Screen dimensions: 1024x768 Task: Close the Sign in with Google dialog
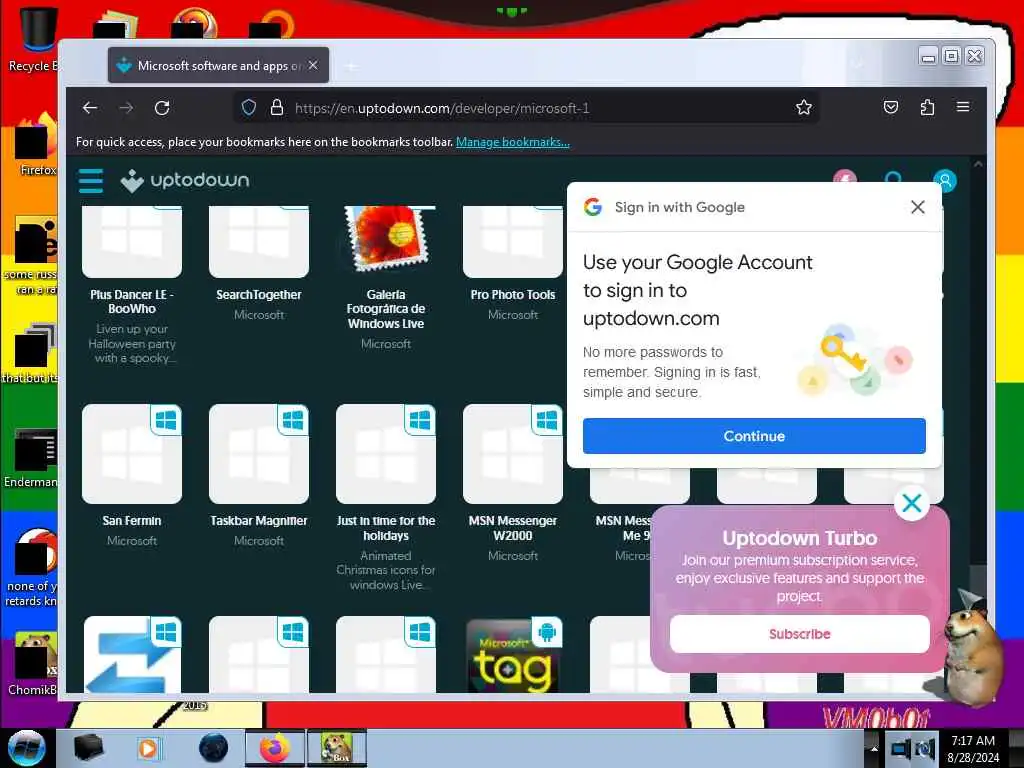918,207
